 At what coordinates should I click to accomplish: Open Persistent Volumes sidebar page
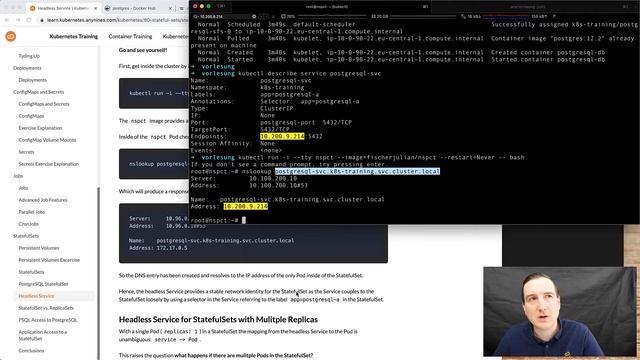click(39, 248)
